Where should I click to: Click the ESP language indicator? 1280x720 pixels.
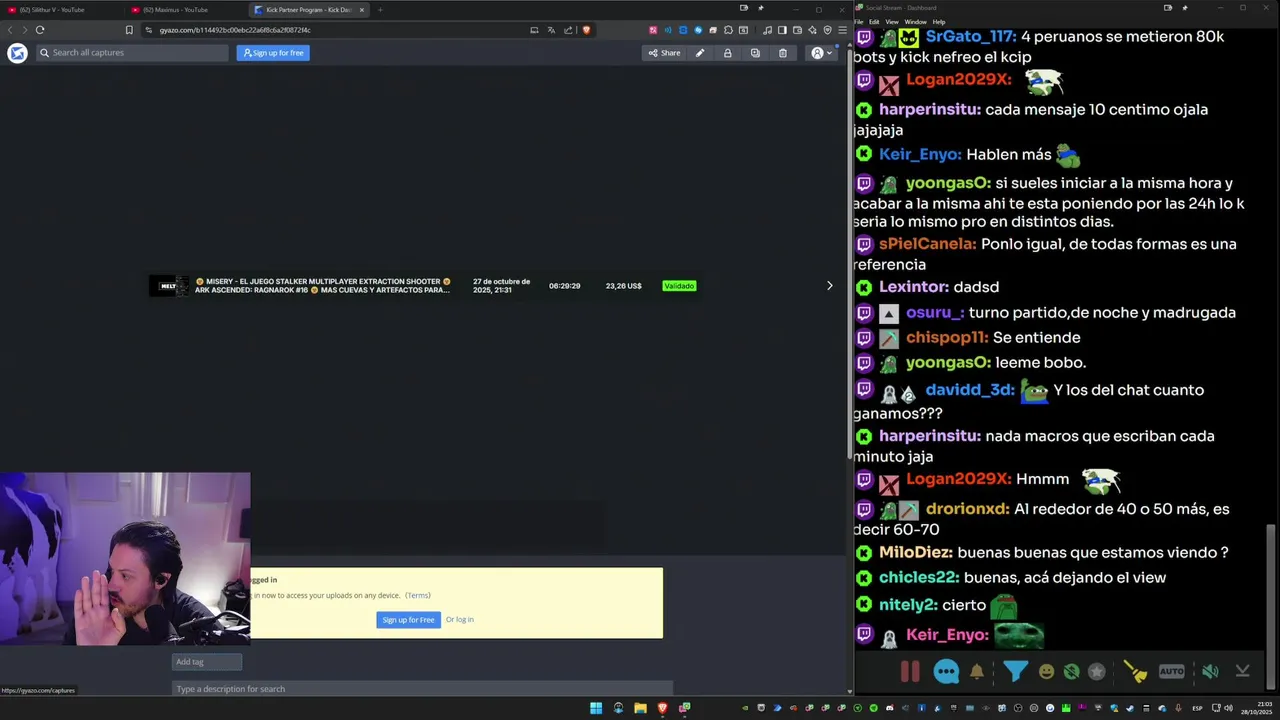pos(1197,708)
